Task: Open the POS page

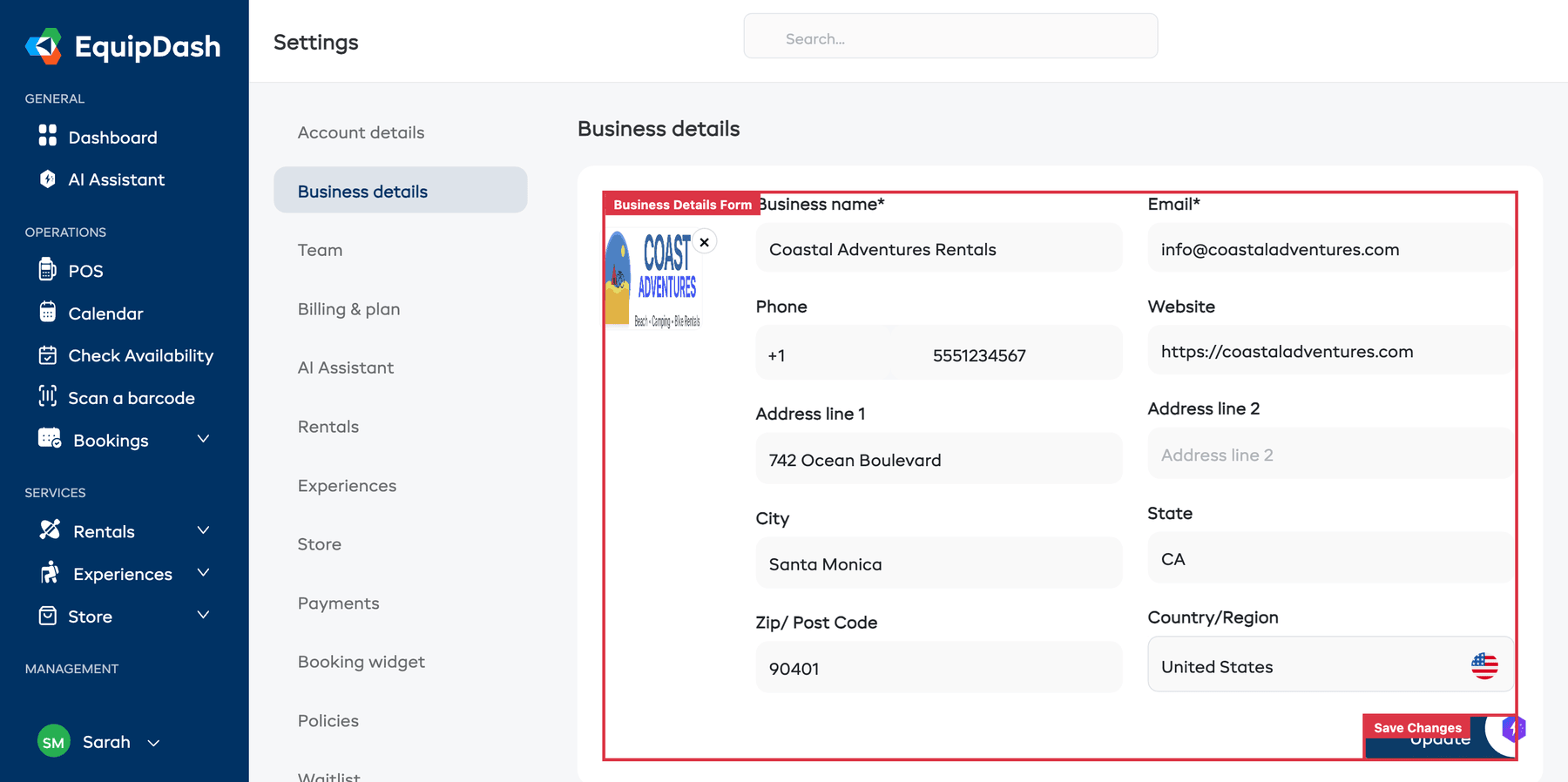Action: [x=71, y=271]
